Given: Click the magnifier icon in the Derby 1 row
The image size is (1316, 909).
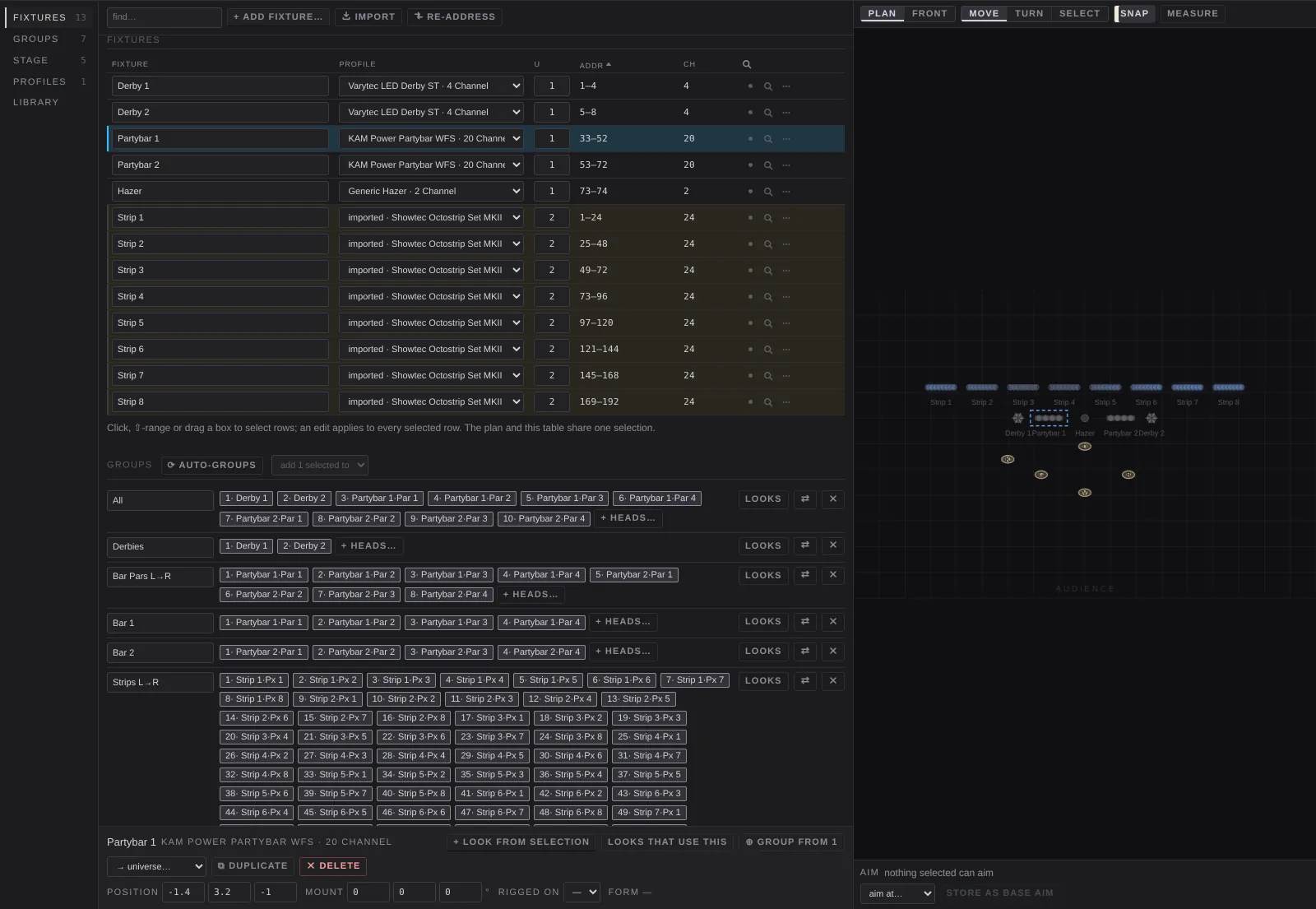Looking at the screenshot, I should (x=767, y=86).
